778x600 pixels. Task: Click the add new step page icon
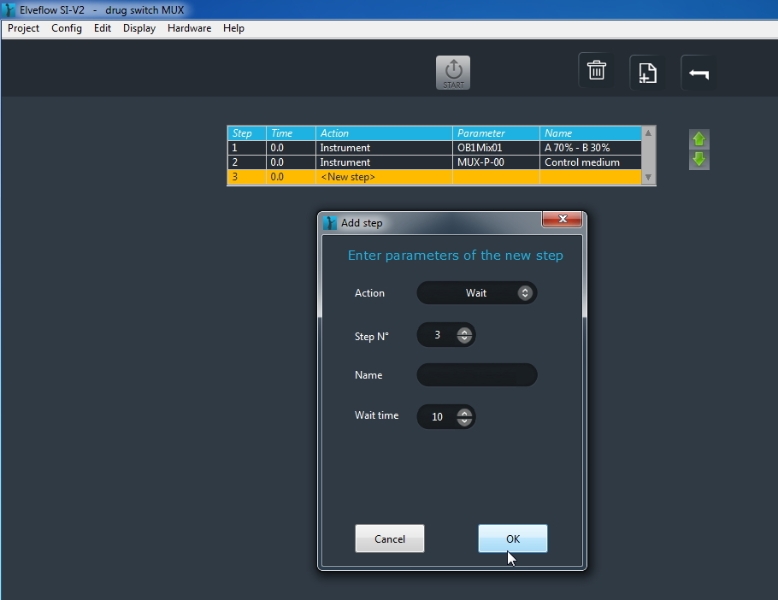pos(647,73)
